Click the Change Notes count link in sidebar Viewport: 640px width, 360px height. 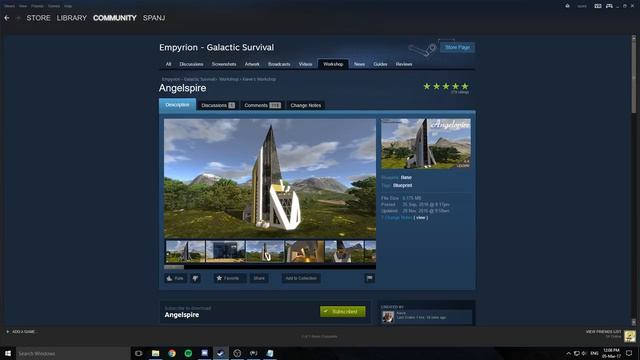[x=397, y=218]
